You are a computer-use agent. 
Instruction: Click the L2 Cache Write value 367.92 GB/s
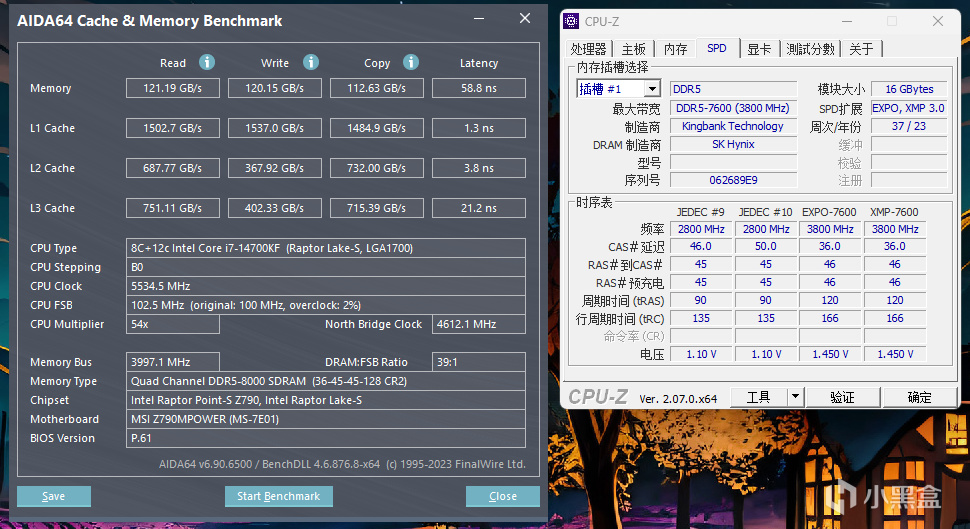point(275,168)
